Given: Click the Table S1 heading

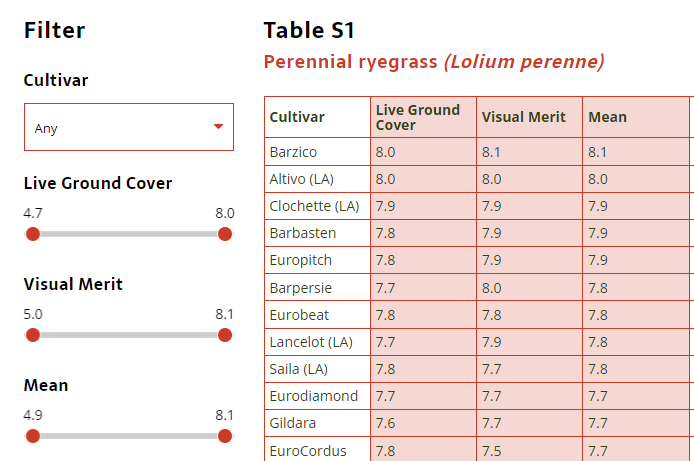Looking at the screenshot, I should pyautogui.click(x=309, y=31).
